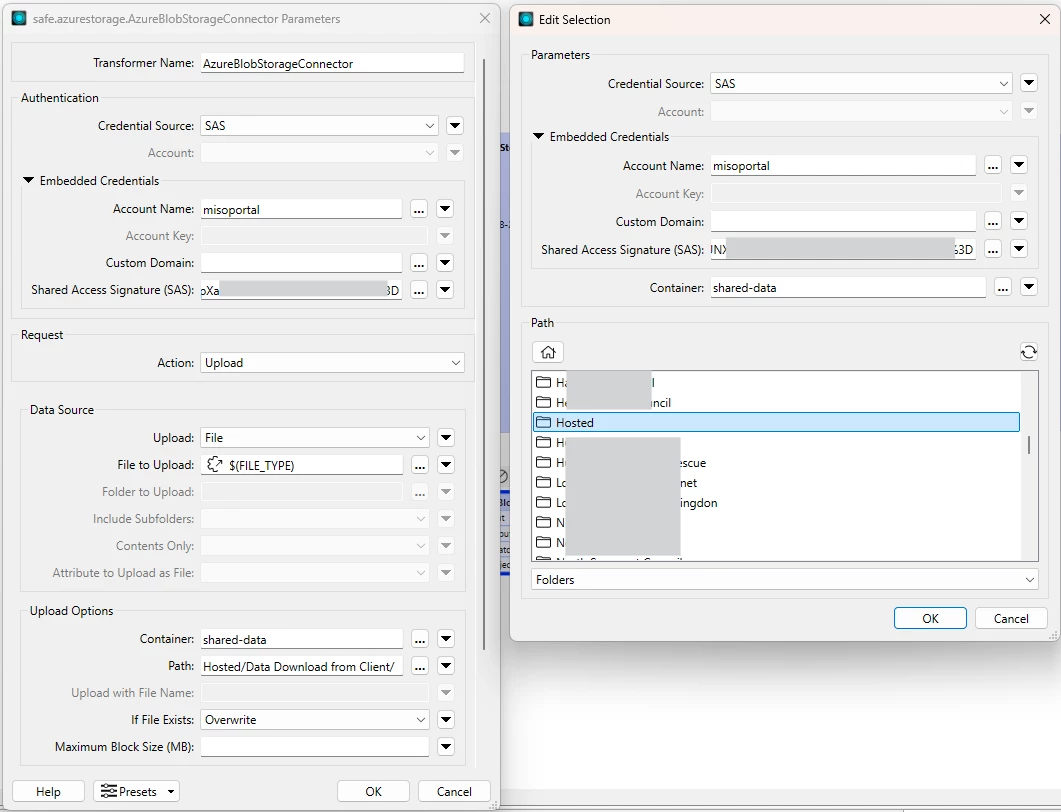Click Cancel in Parameters dialog

[454, 791]
